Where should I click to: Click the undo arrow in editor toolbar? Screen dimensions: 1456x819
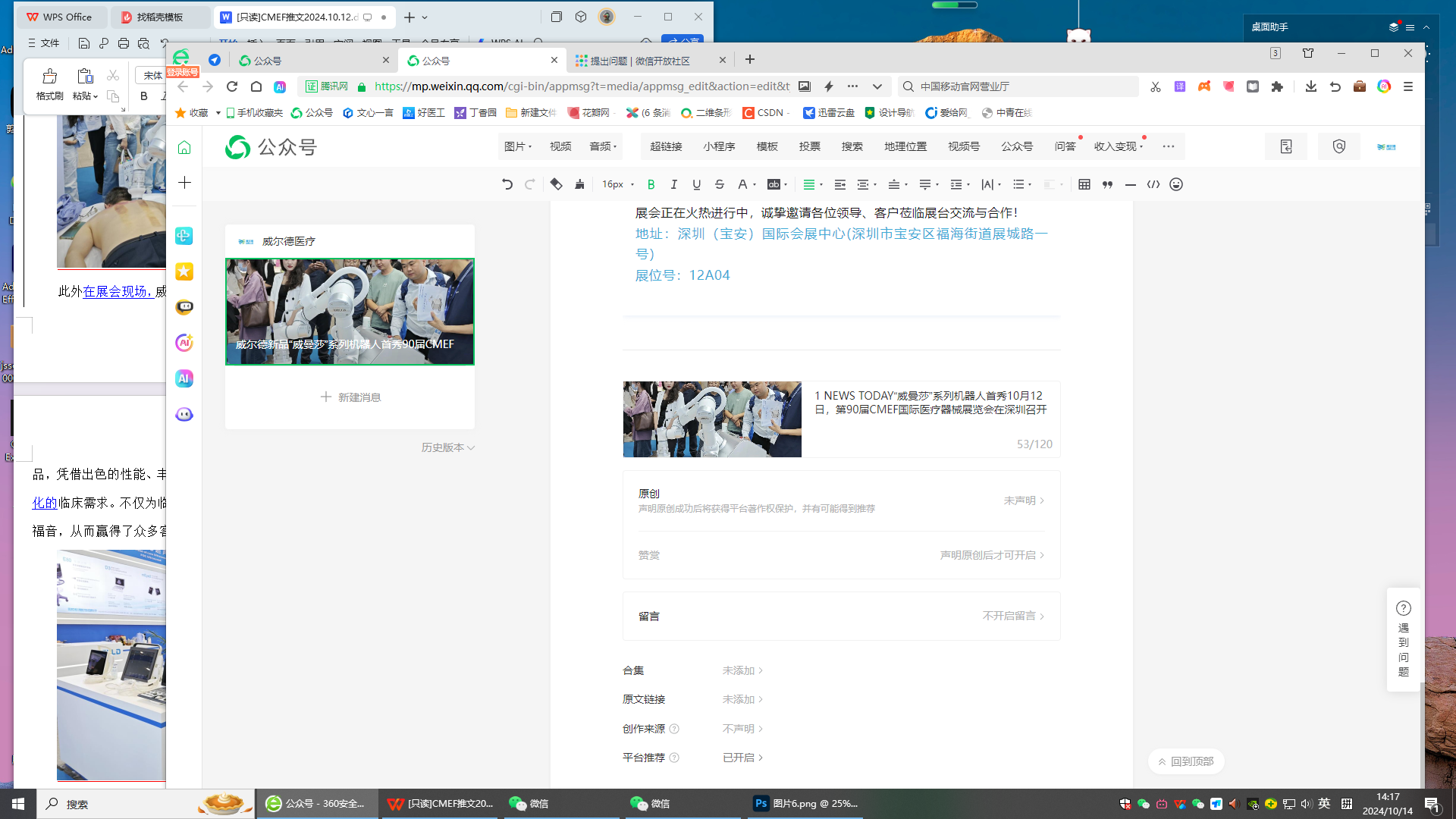(x=507, y=184)
